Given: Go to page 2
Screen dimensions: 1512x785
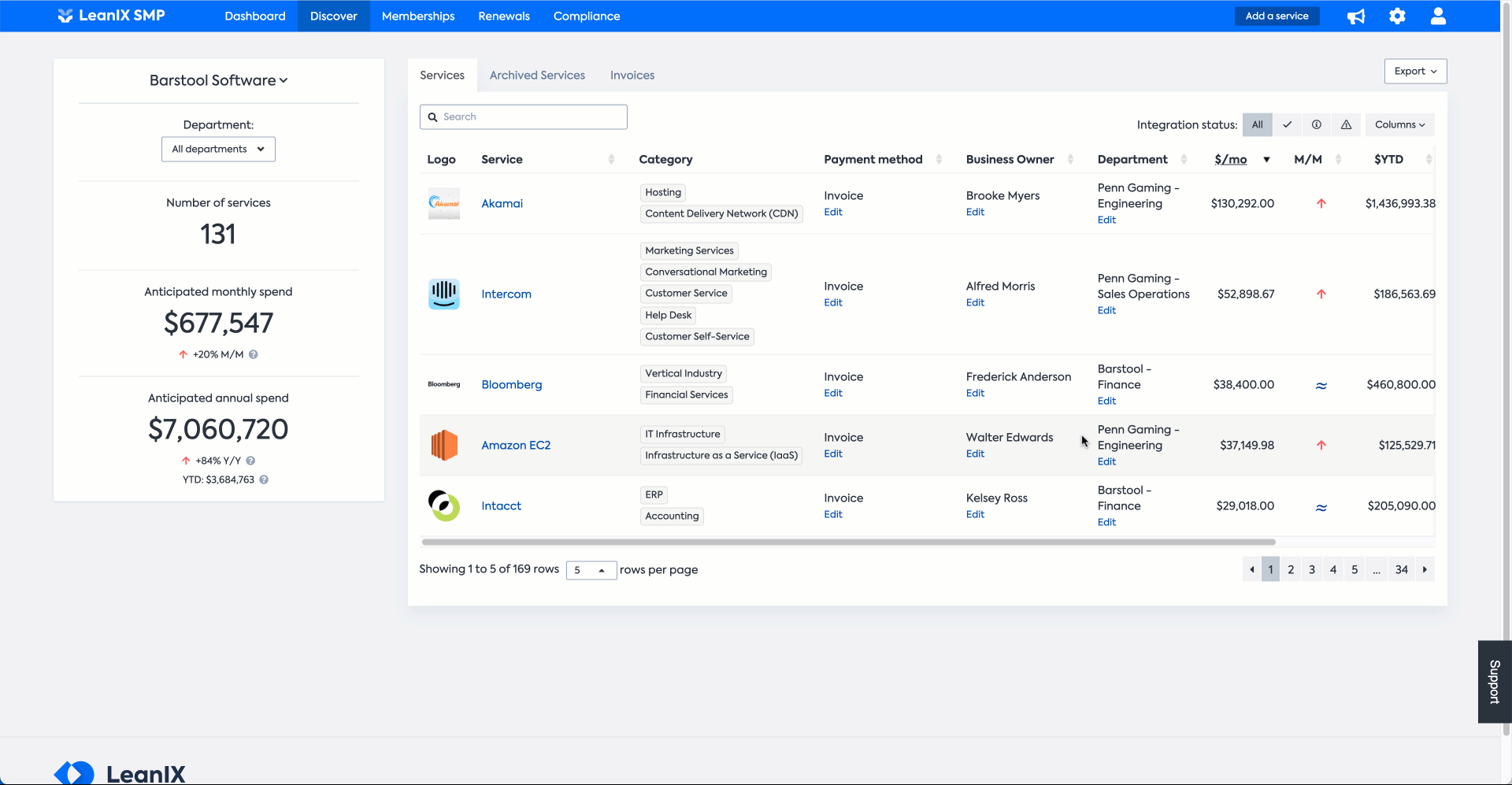Looking at the screenshot, I should tap(1291, 569).
